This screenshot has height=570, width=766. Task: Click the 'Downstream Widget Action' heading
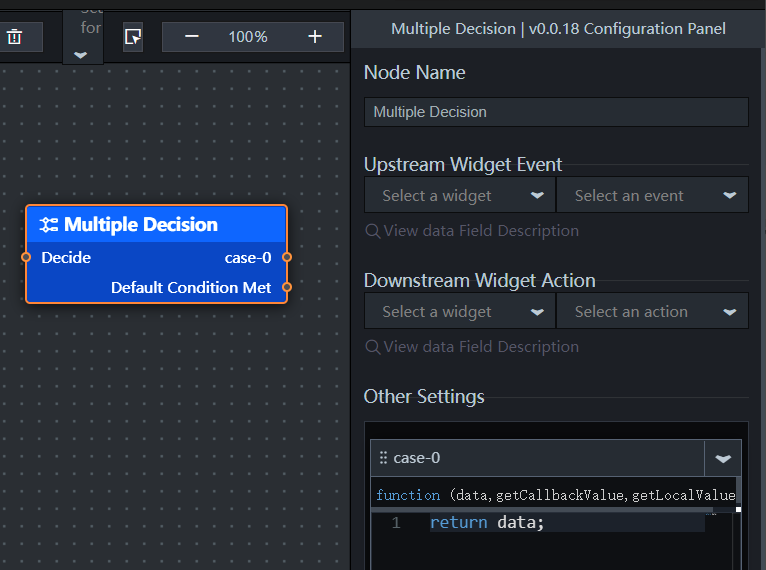tap(480, 281)
